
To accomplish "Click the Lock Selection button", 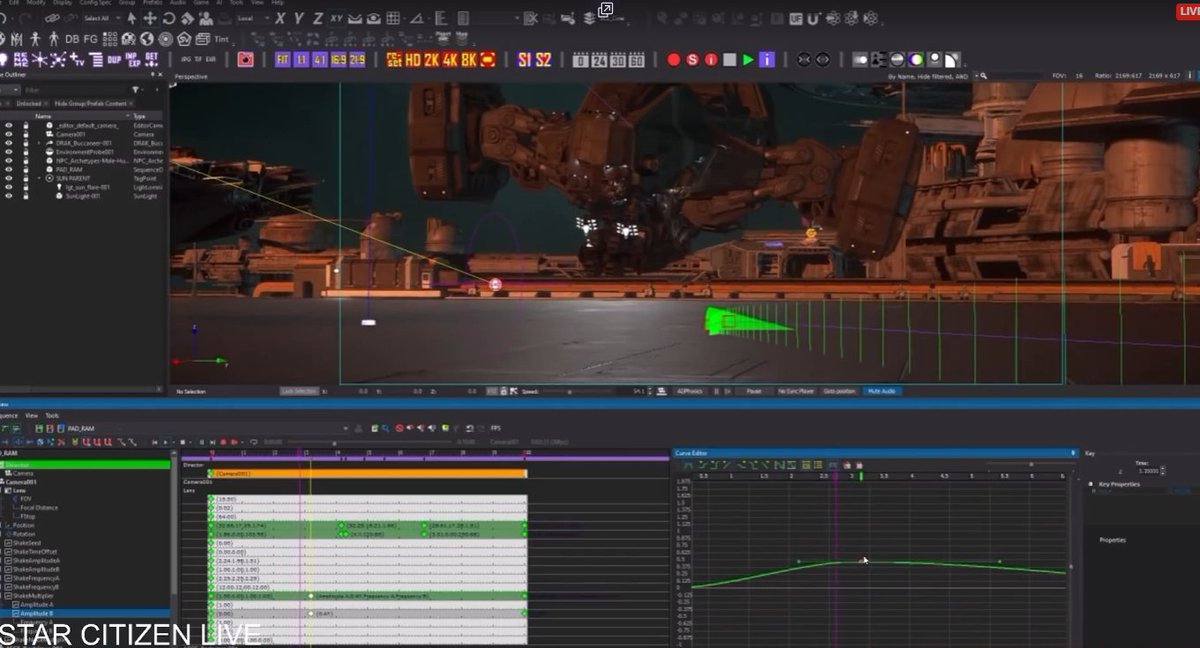I will coord(299,391).
